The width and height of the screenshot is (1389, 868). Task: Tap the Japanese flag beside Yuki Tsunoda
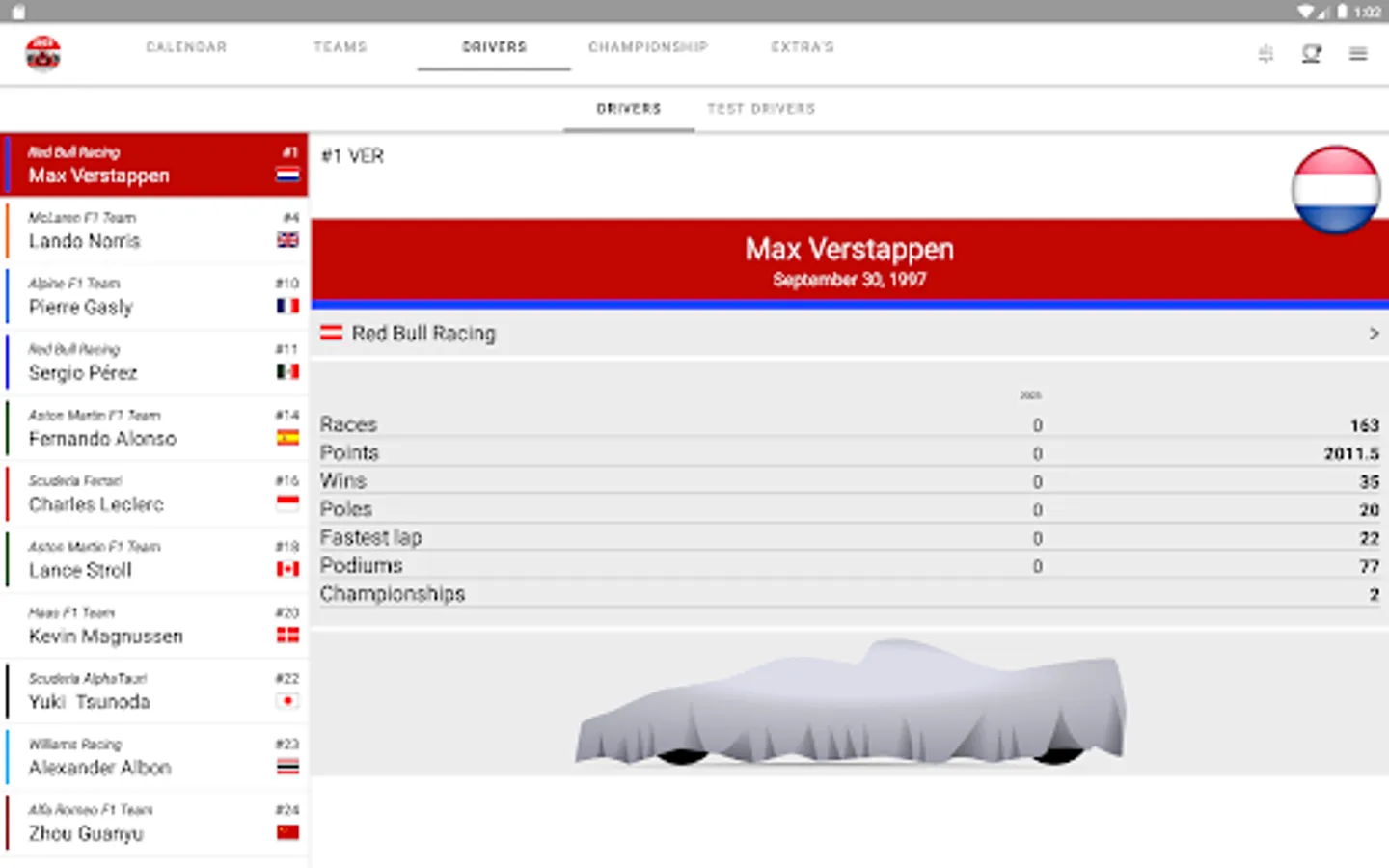pos(287,700)
